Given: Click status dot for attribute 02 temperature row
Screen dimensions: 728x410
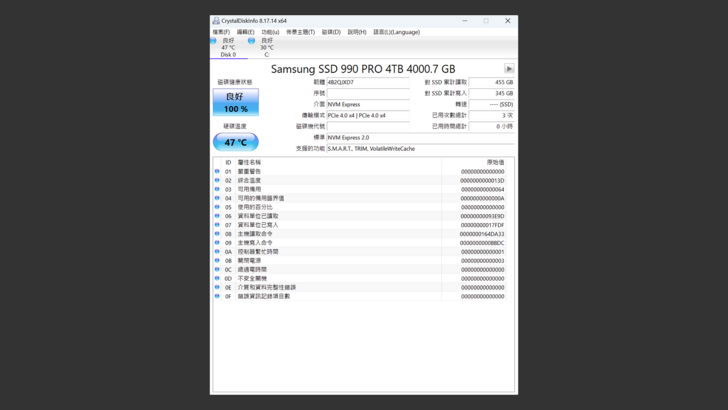Looking at the screenshot, I should 217,180.
